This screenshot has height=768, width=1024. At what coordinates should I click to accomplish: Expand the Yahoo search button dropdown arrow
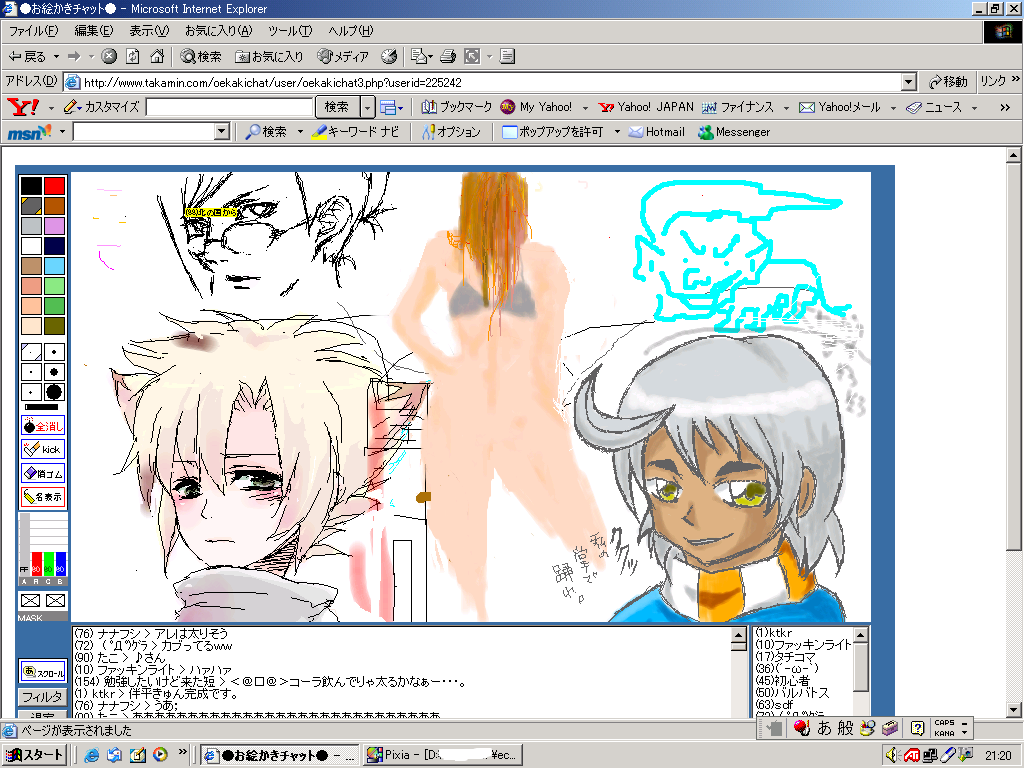click(x=368, y=106)
